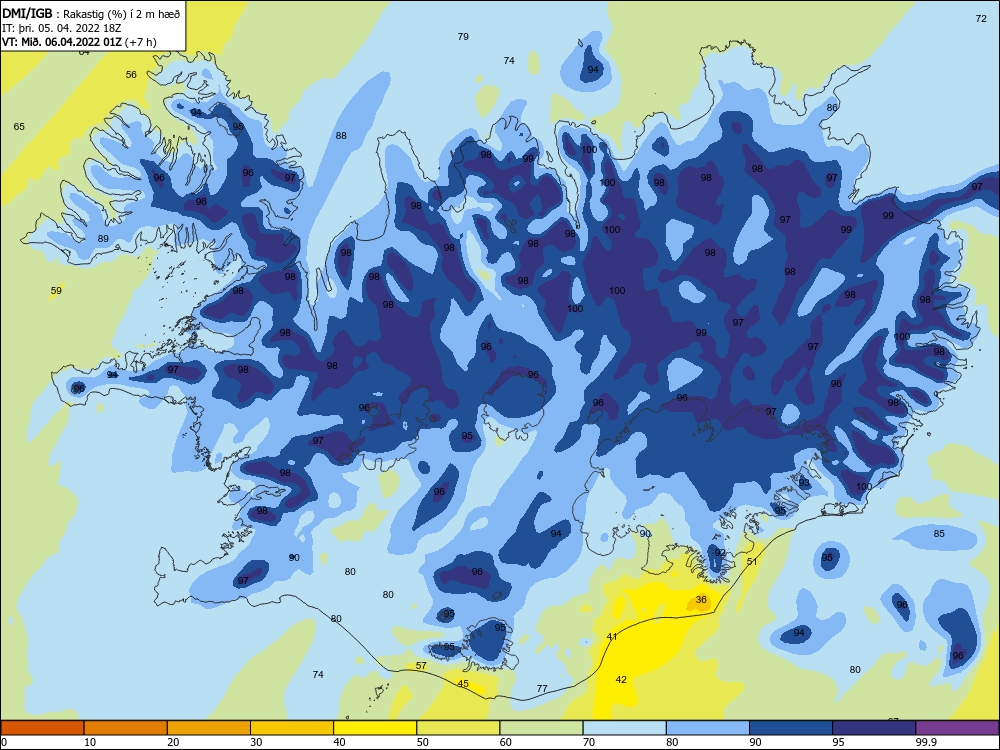Click the legend tick label '0'
The height and width of the screenshot is (750, 1000).
click(4, 742)
